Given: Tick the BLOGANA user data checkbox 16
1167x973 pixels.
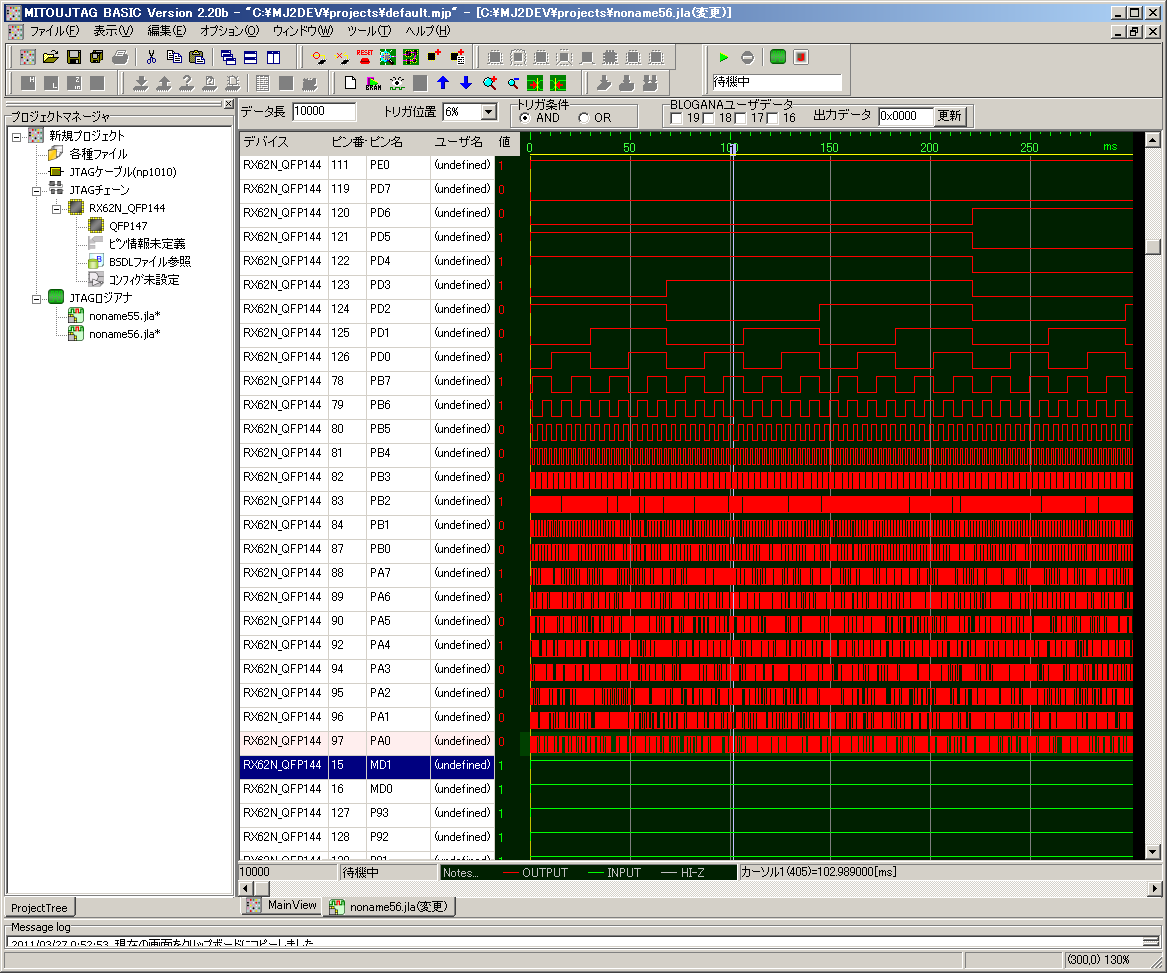Looking at the screenshot, I should pyautogui.click(x=773, y=119).
